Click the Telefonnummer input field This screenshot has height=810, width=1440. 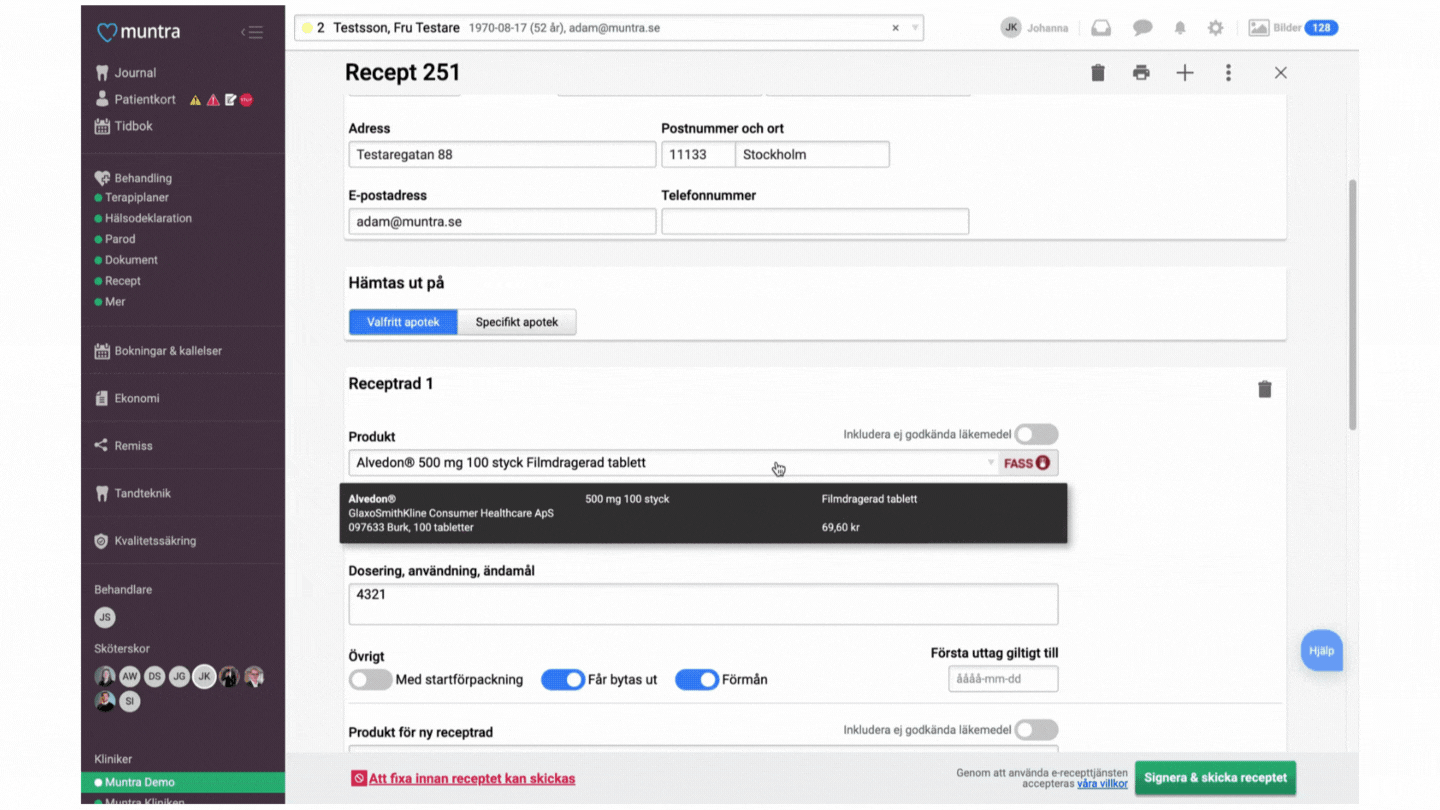click(x=815, y=221)
